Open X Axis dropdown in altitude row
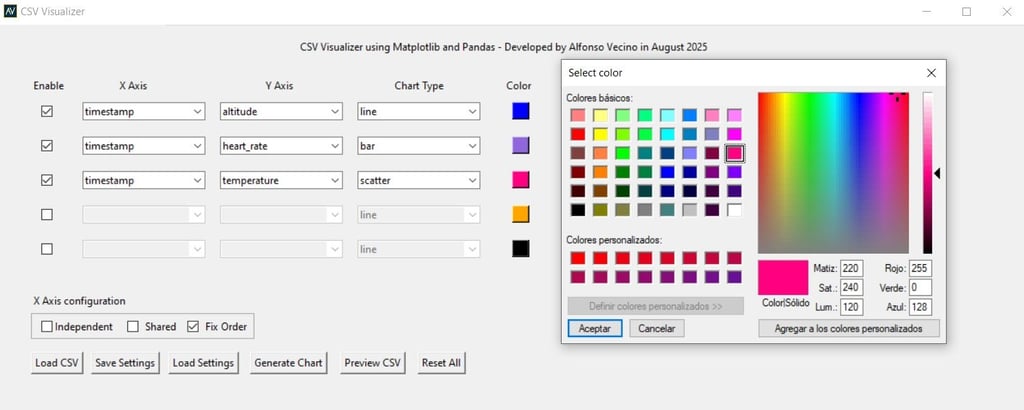Viewport: 1024px width, 410px height. [144, 112]
